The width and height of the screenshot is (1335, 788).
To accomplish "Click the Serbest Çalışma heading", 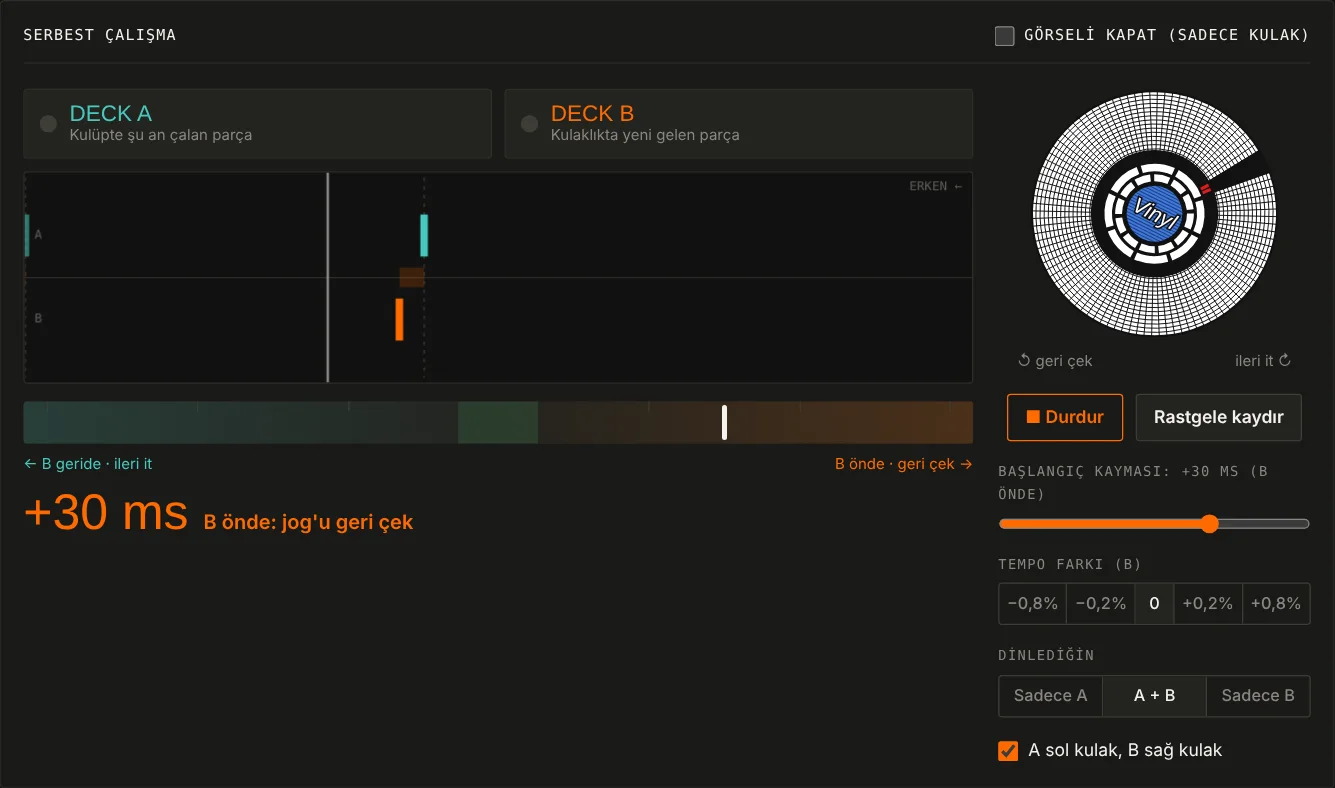I will 100,35.
